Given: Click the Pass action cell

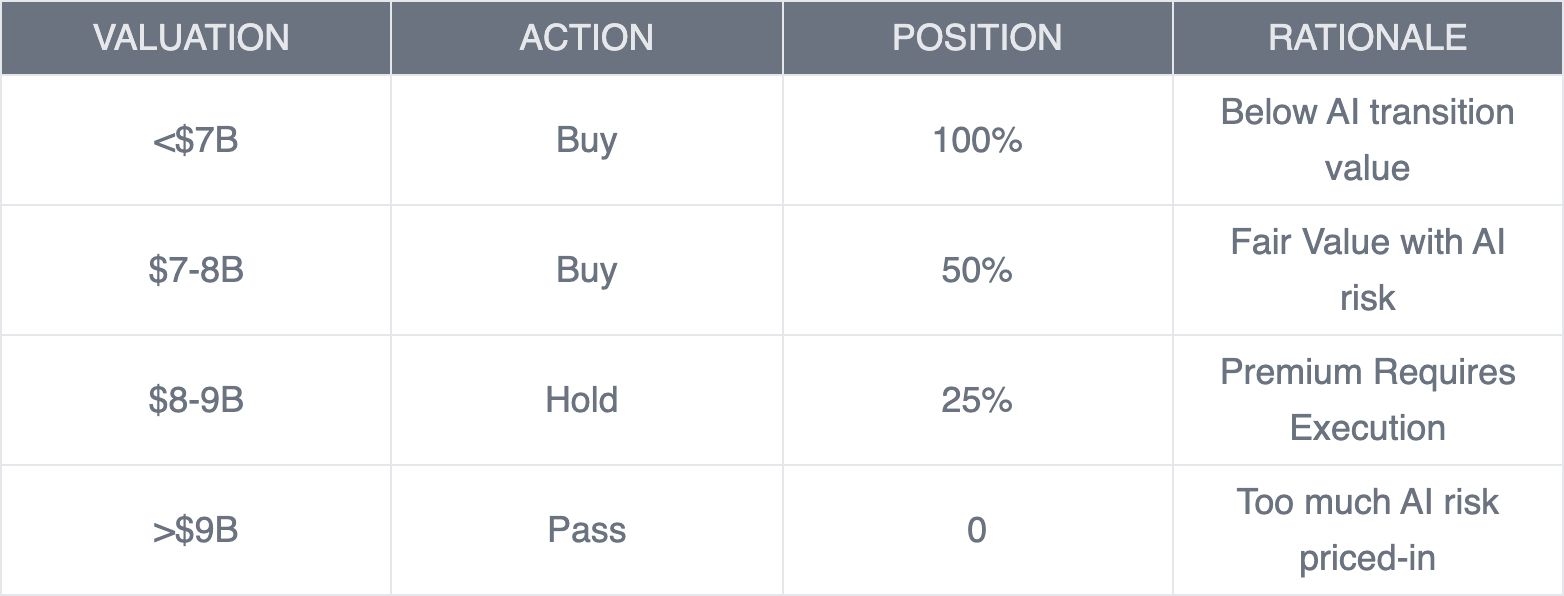Looking at the screenshot, I should [587, 530].
